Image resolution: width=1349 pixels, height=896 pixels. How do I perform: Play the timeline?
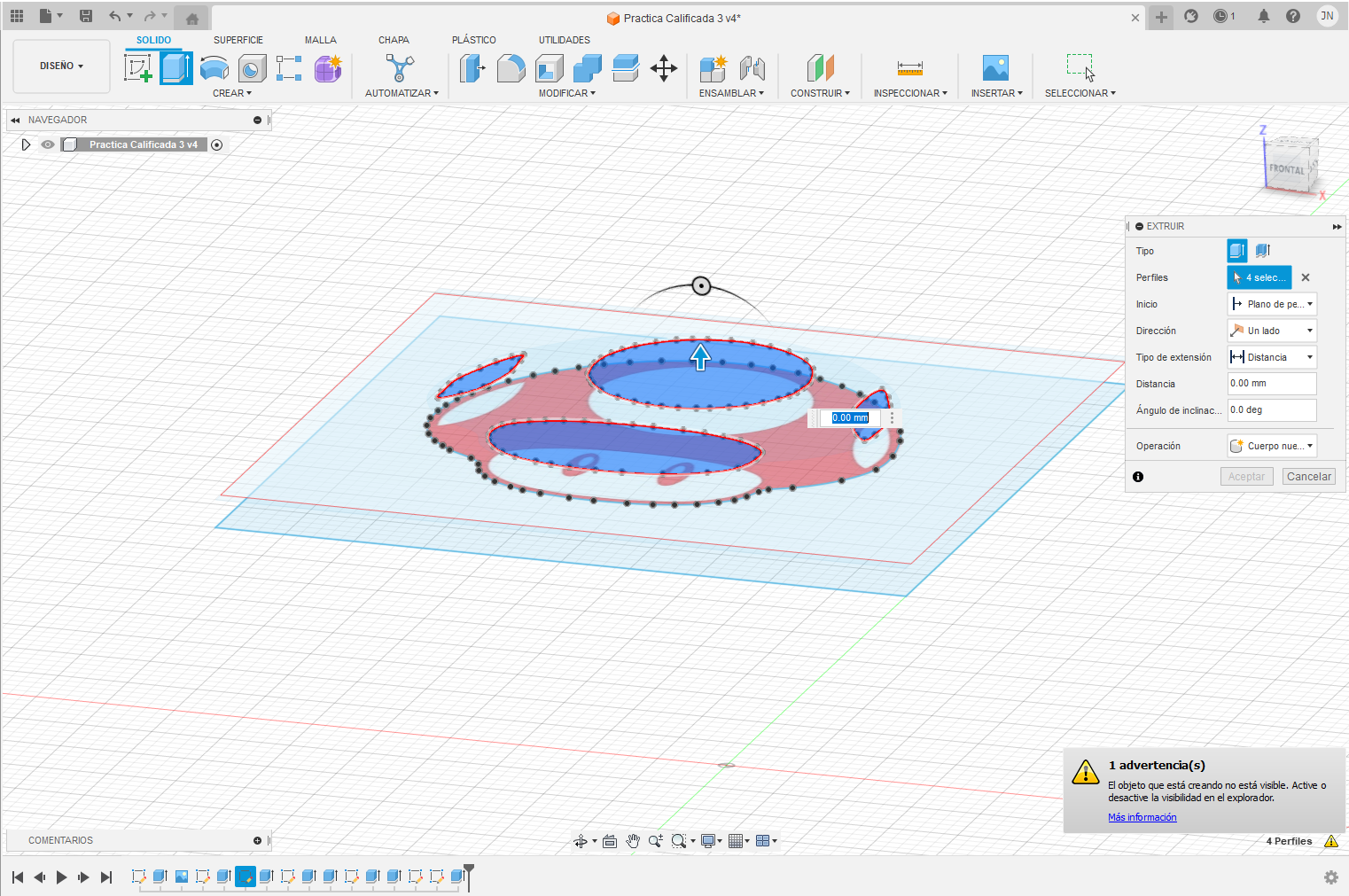(x=61, y=877)
